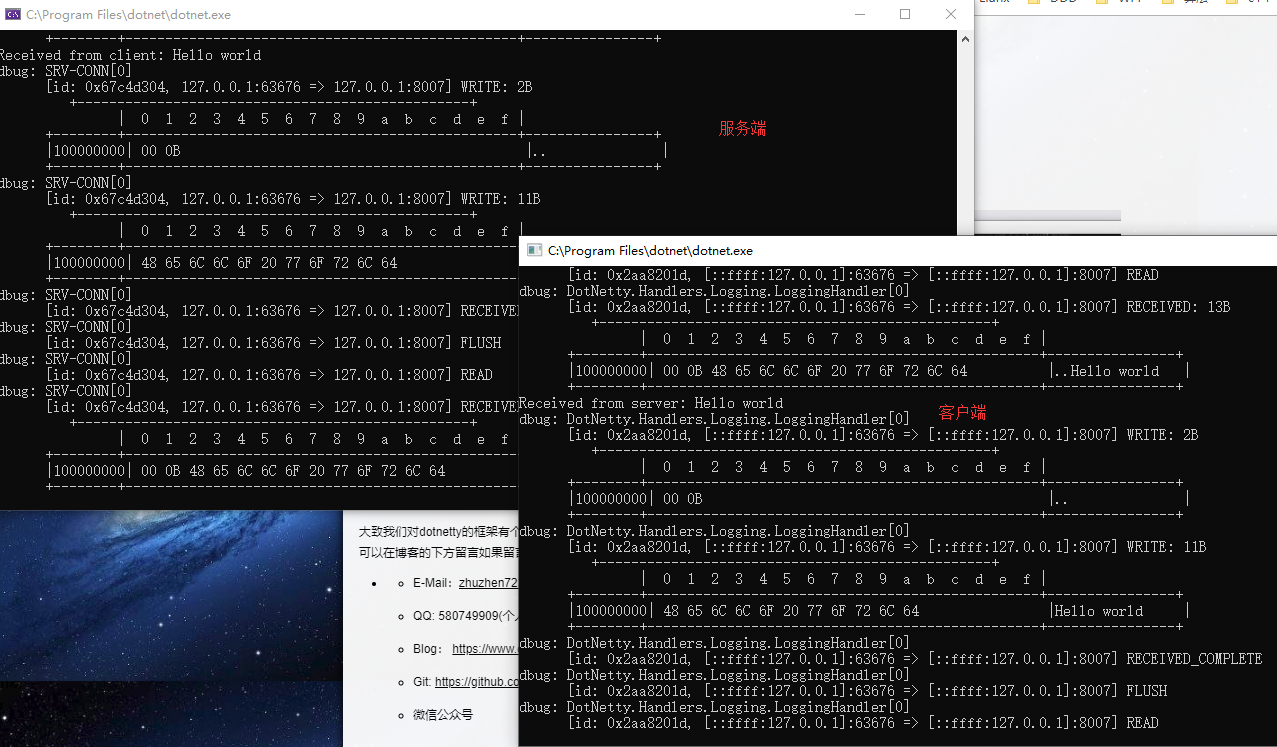Maximize the server console window
Viewport: 1277px width, 747px height.
pos(905,14)
